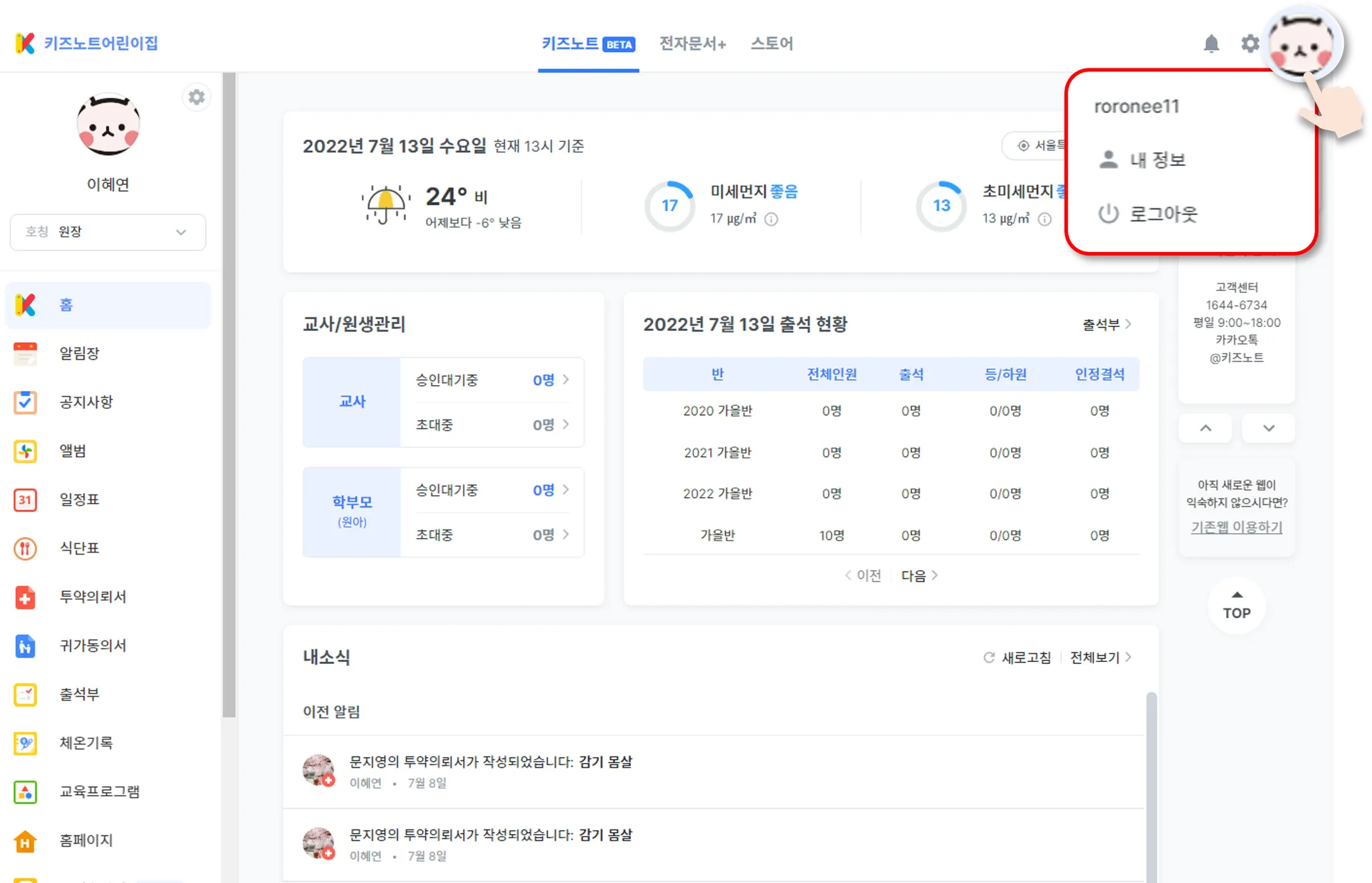Open 투약의뢰서 medication request icon
The height and width of the screenshot is (883, 1372).
[25, 597]
